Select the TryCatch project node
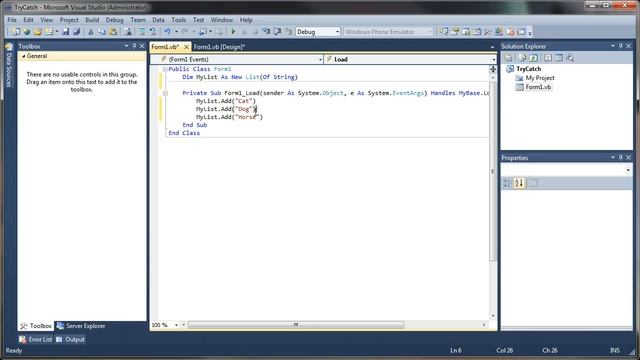Viewport: 640px width, 360px height. click(x=528, y=69)
